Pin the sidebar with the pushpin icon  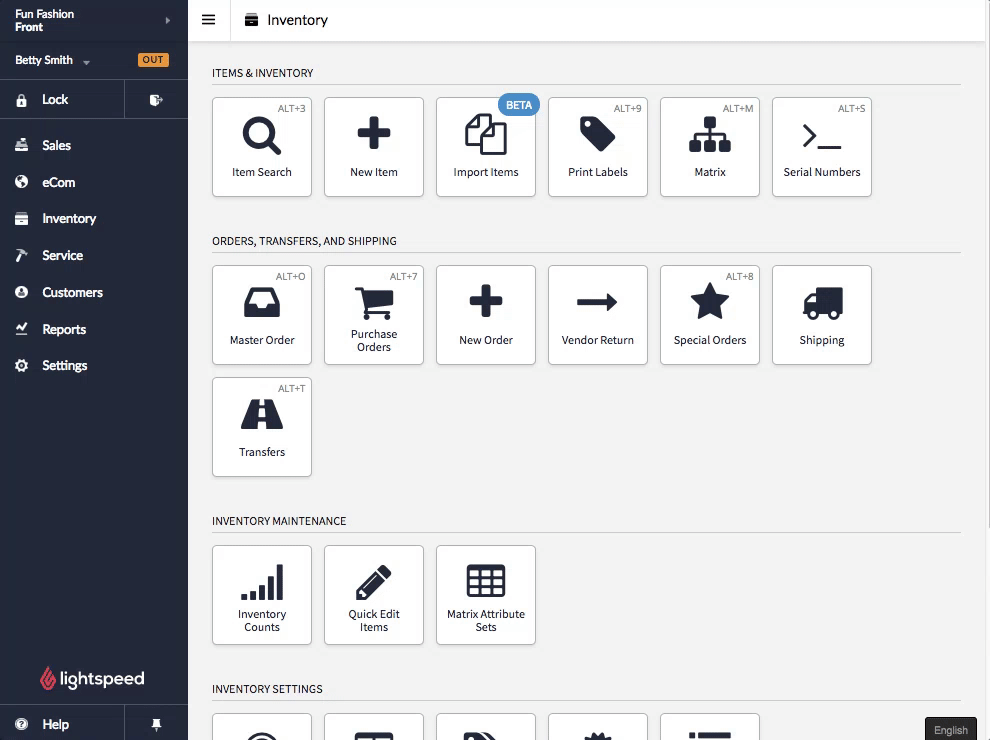pyautogui.click(x=156, y=724)
